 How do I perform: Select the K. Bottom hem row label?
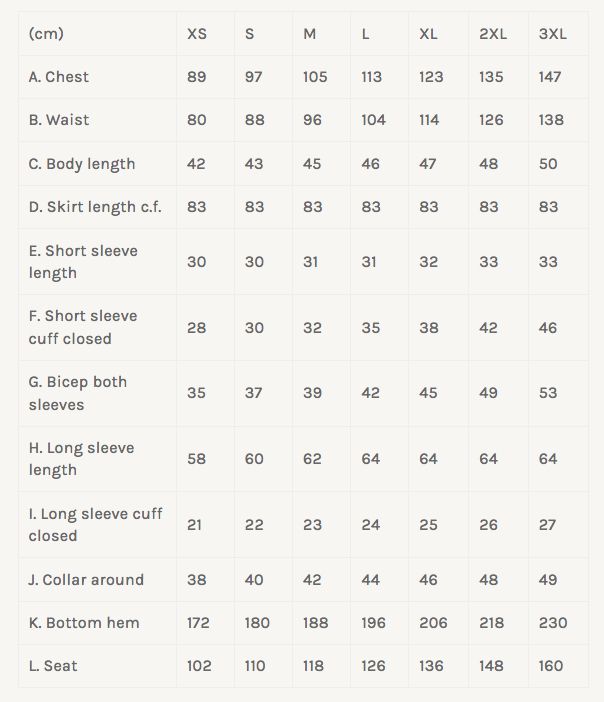click(x=84, y=623)
